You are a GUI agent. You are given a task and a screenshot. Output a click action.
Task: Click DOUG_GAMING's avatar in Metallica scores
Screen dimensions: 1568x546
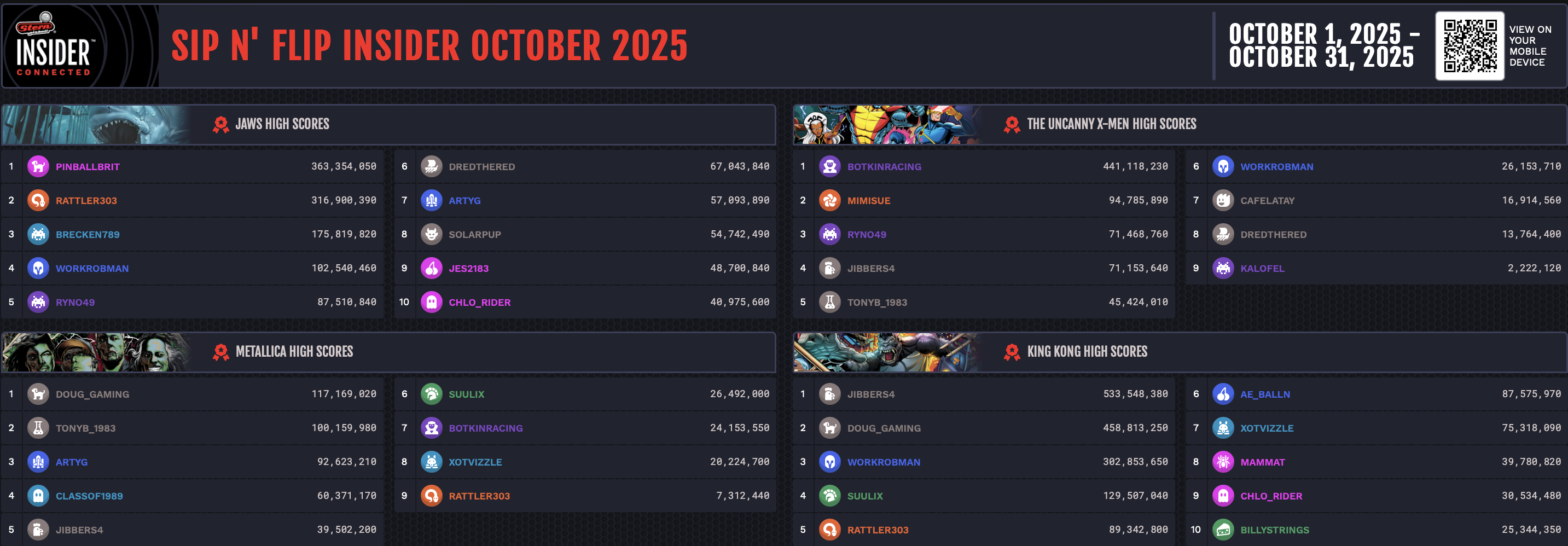38,394
